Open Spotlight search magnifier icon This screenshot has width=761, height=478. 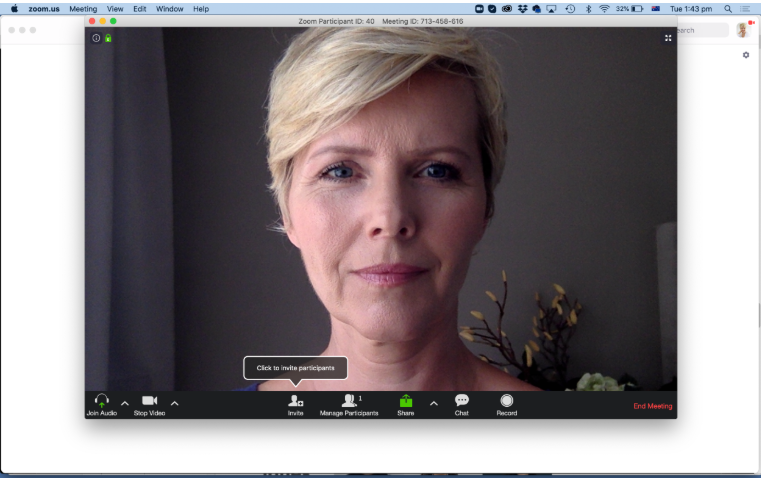(728, 9)
